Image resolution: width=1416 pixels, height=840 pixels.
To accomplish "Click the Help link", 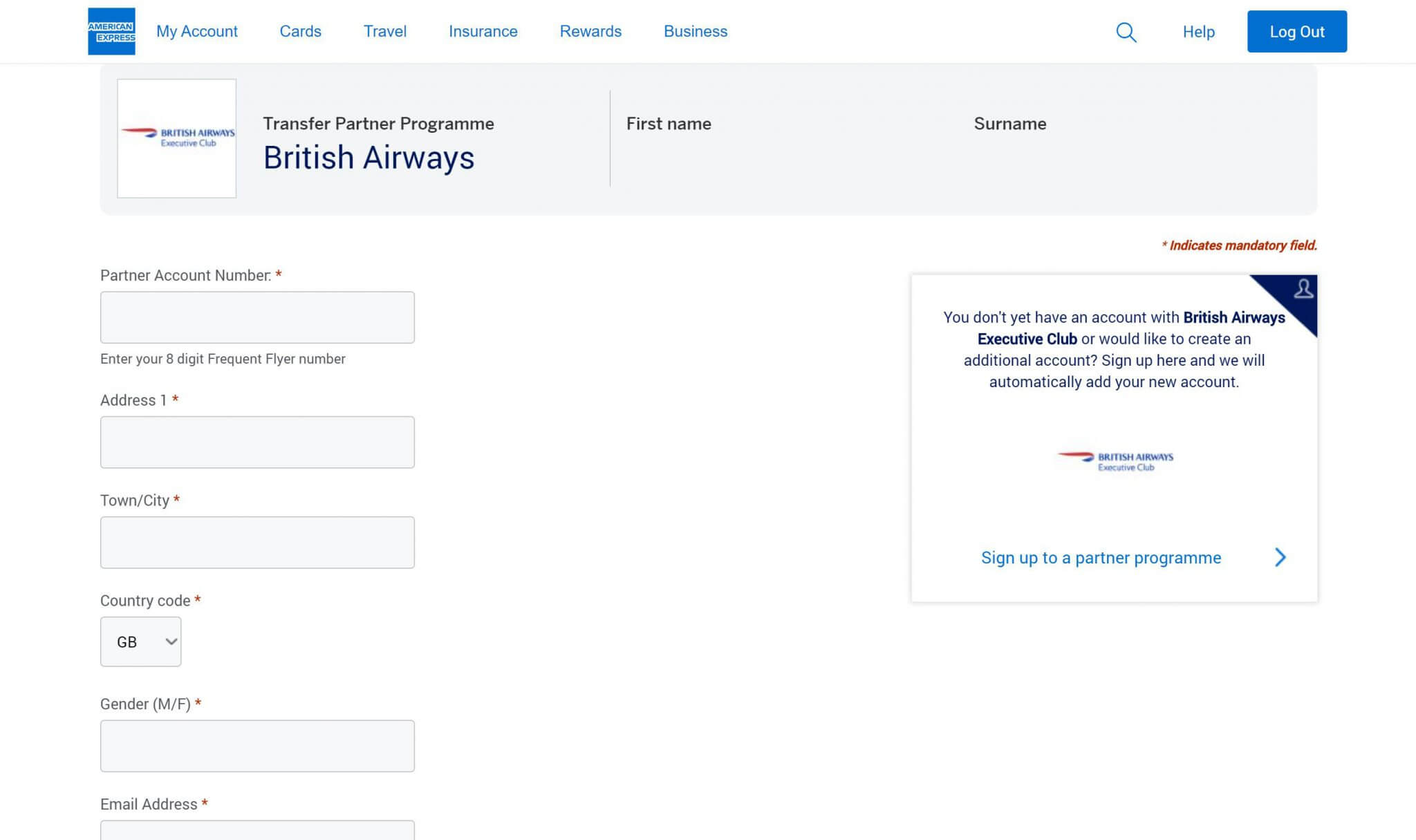I will [x=1198, y=32].
